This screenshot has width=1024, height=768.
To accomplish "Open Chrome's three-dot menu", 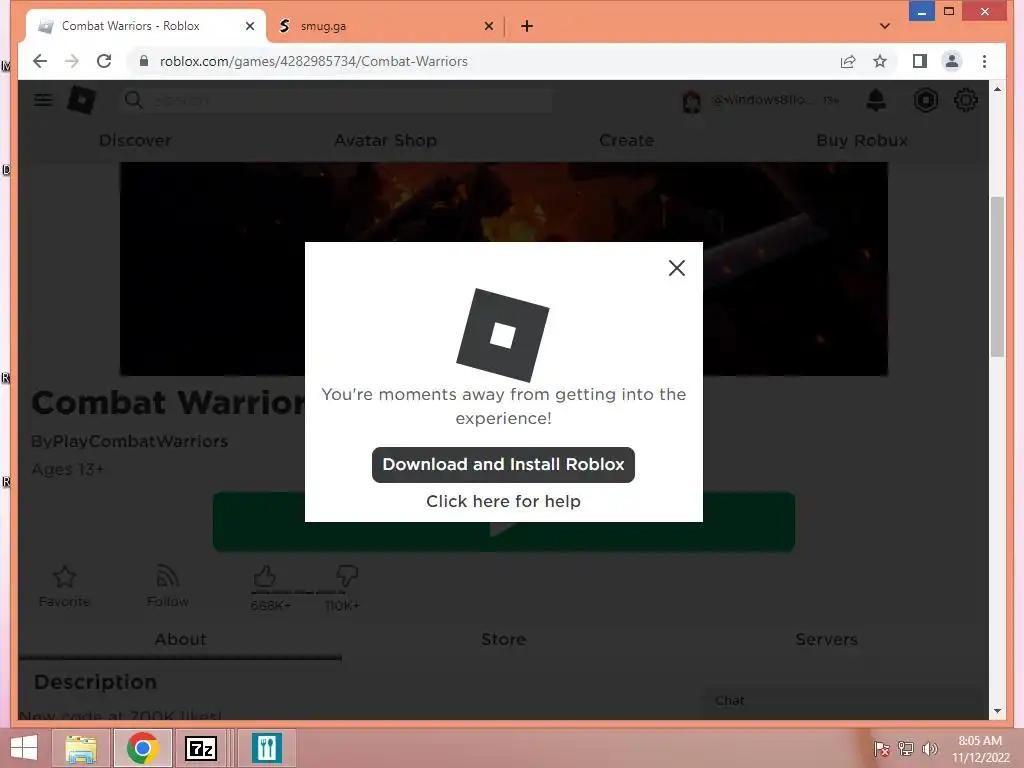I will coord(984,61).
